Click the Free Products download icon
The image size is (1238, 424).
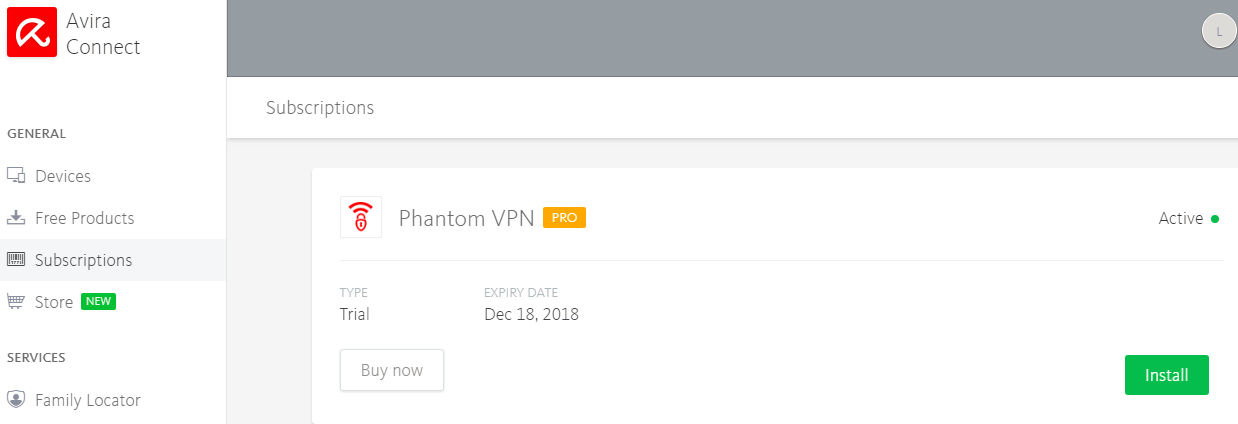pos(16,218)
